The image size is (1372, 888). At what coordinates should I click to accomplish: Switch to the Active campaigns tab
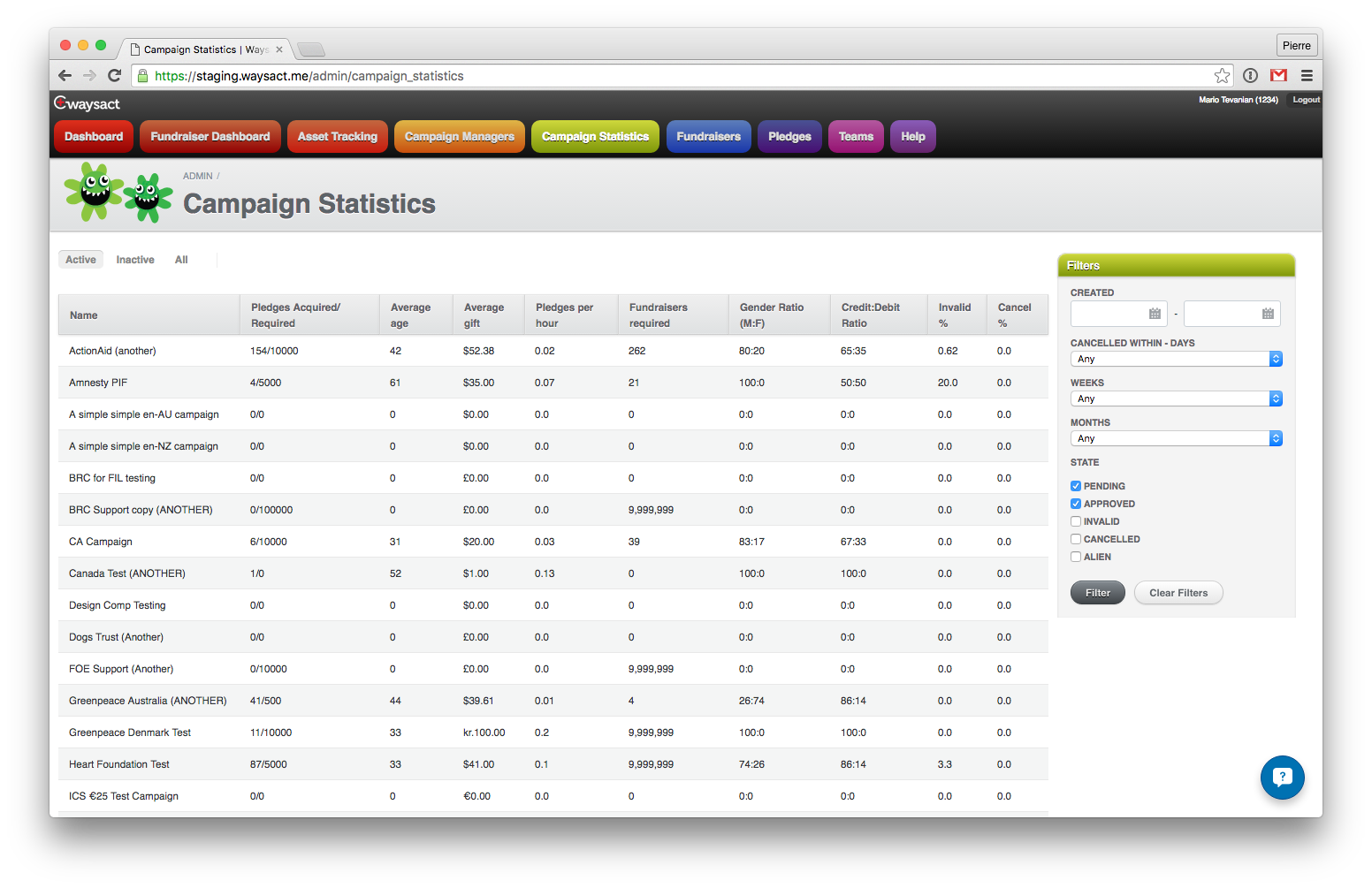click(x=80, y=260)
